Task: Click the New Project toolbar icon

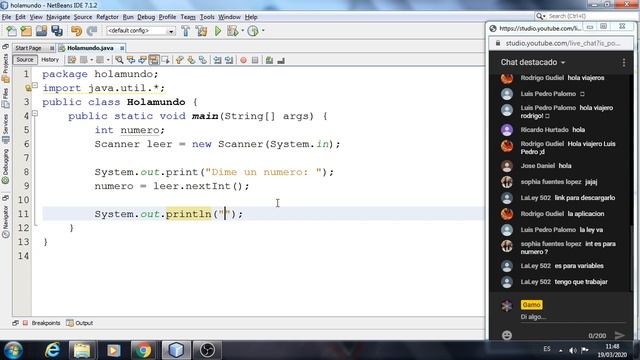Action: click(26, 31)
